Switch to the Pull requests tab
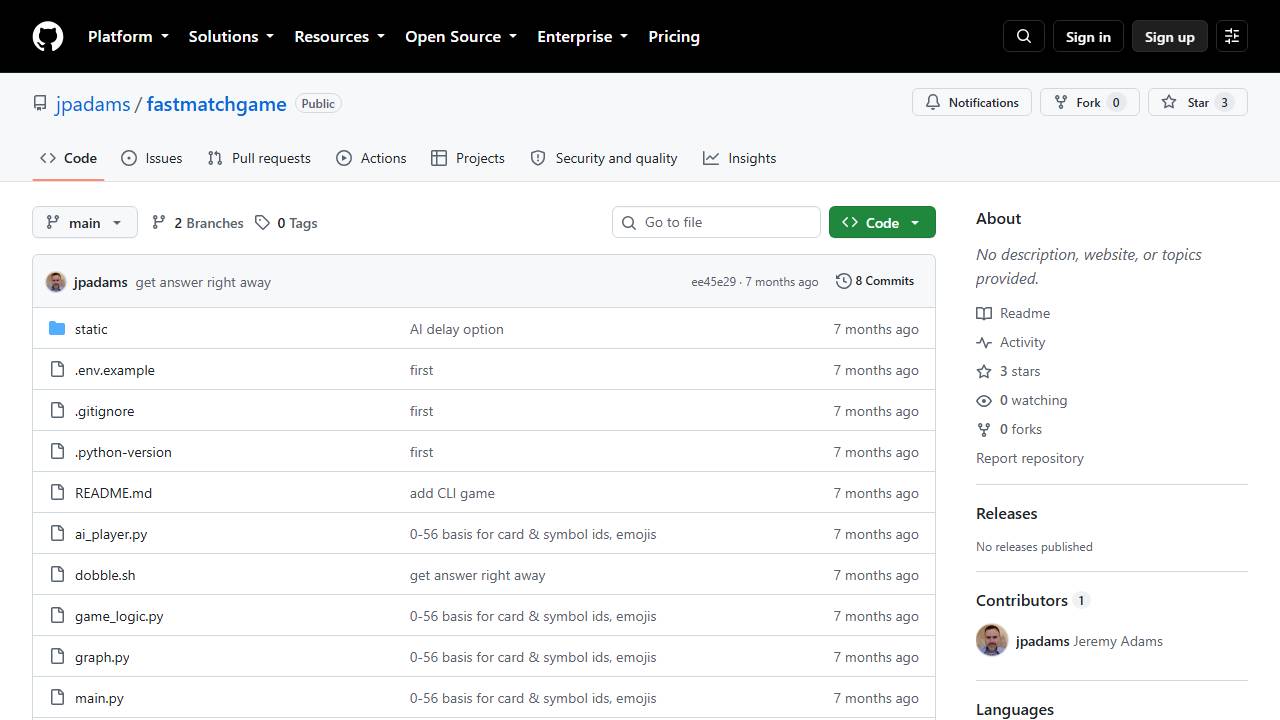 pos(259,158)
